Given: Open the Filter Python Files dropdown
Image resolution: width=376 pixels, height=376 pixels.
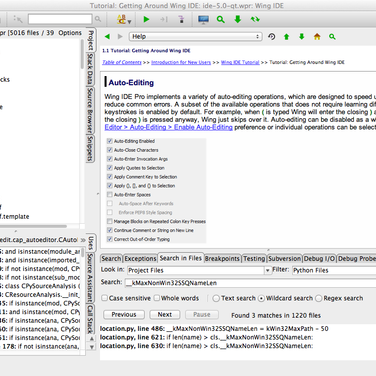Looking at the screenshot, I should pos(334,270).
